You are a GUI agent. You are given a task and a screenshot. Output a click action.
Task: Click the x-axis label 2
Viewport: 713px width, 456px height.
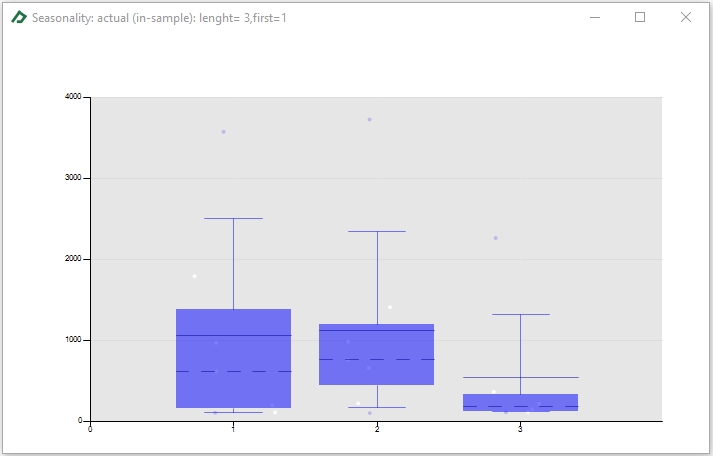click(x=377, y=429)
